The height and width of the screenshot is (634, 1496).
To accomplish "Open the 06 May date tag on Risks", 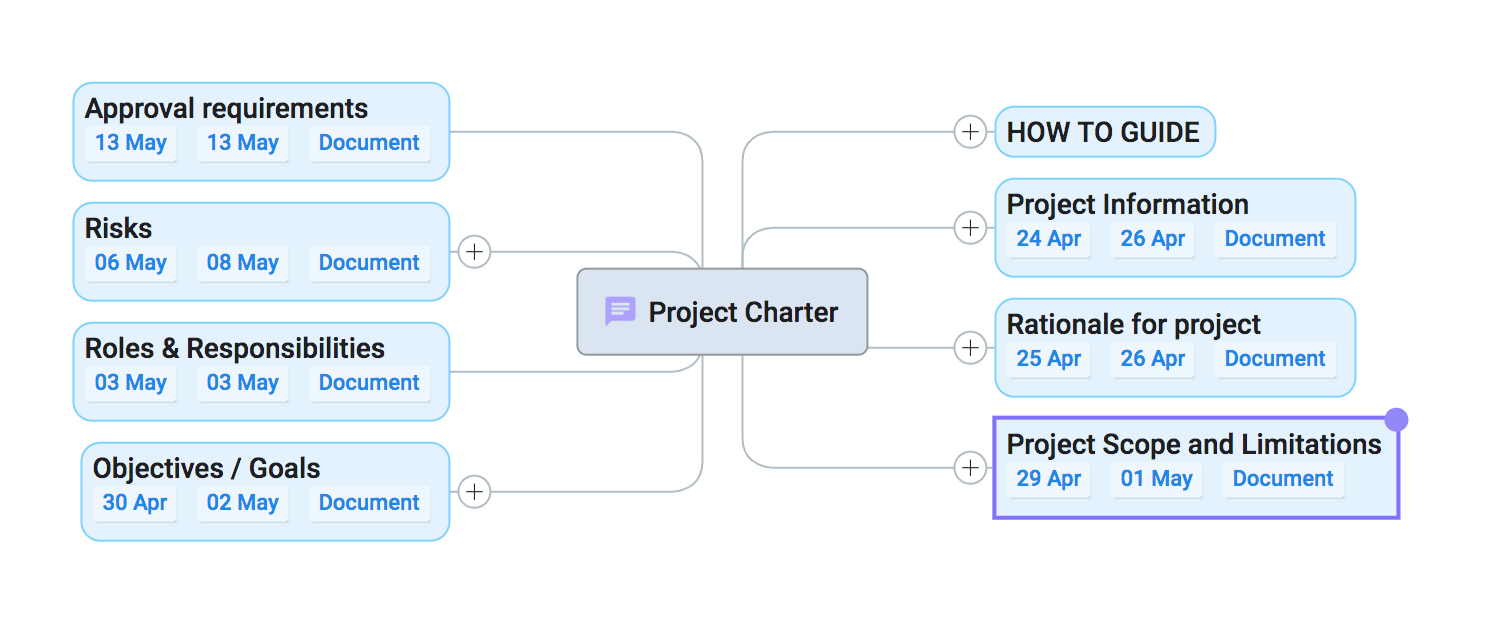I will coord(130,263).
